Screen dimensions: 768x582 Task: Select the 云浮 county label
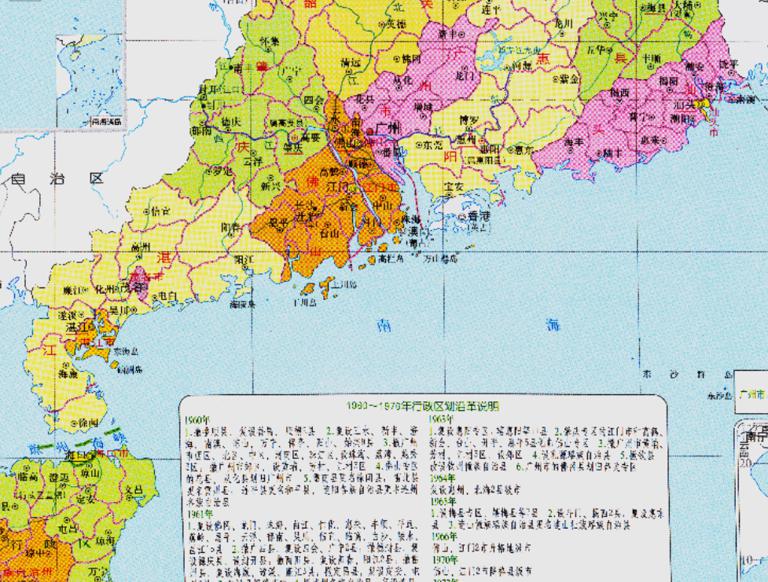tap(252, 162)
